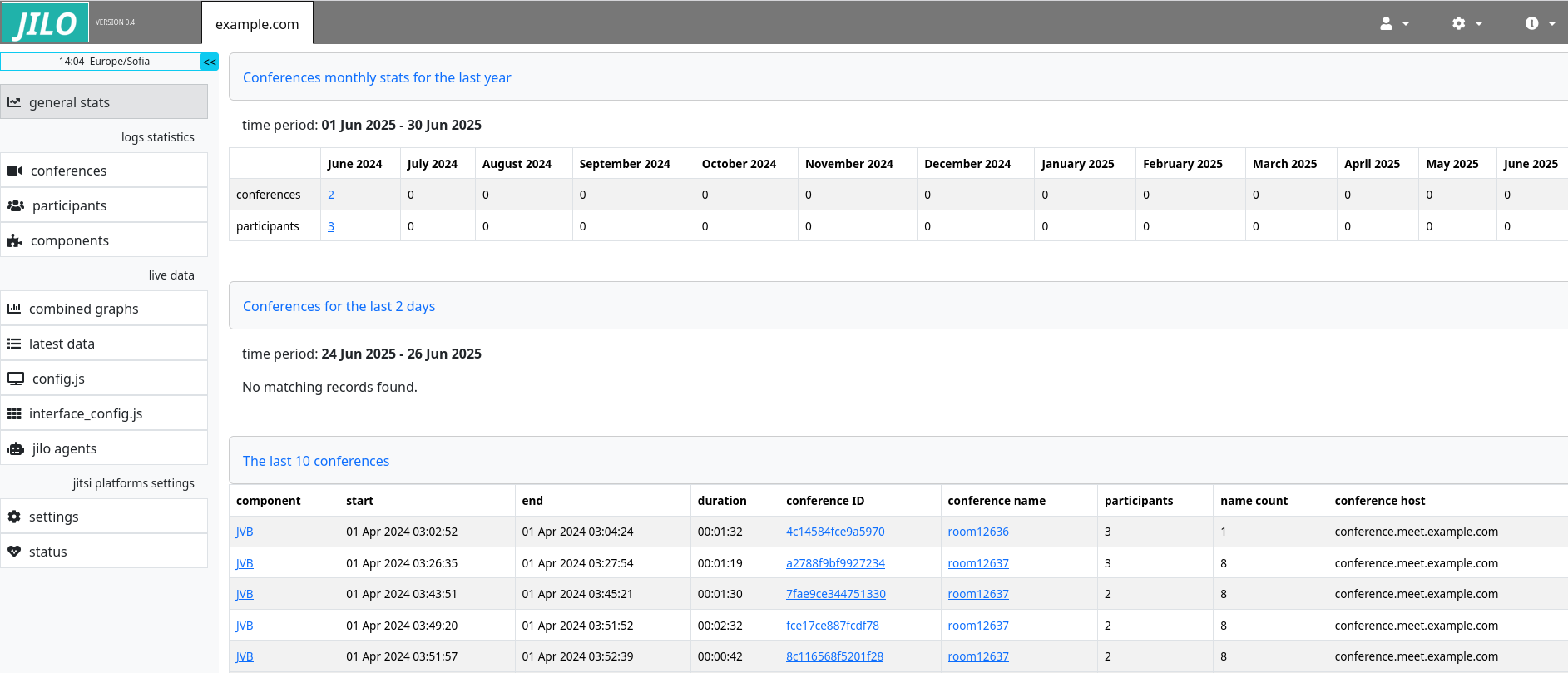This screenshot has height=673, width=1568.
Task: Click the Conferences for the last 2 days heading
Action: (x=339, y=306)
